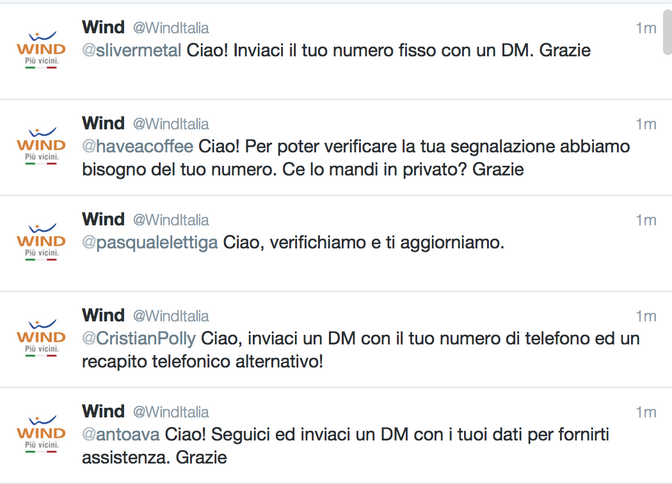This screenshot has height=484, width=672.
Task: Click Wind avatar logo on @CristianPolly tweet
Action: [x=41, y=337]
